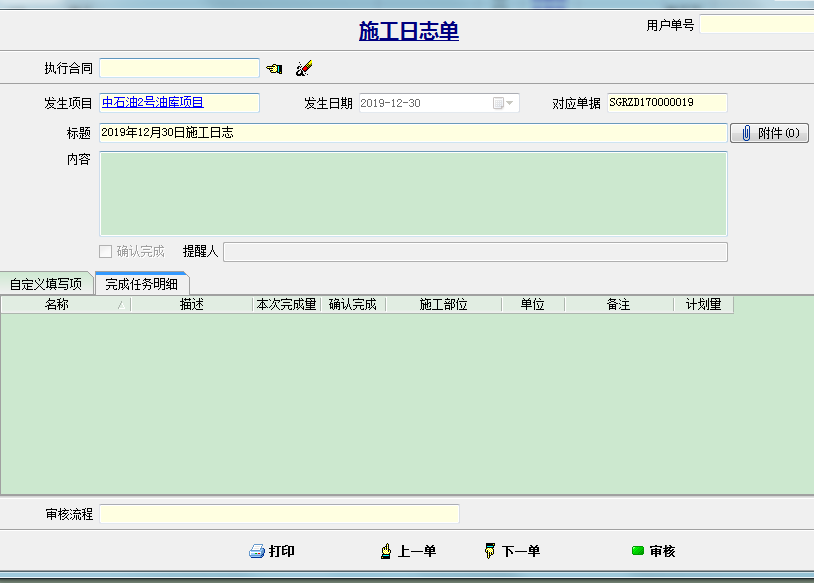814x583 pixels.
Task: Click into the 内容 text area
Action: point(413,193)
